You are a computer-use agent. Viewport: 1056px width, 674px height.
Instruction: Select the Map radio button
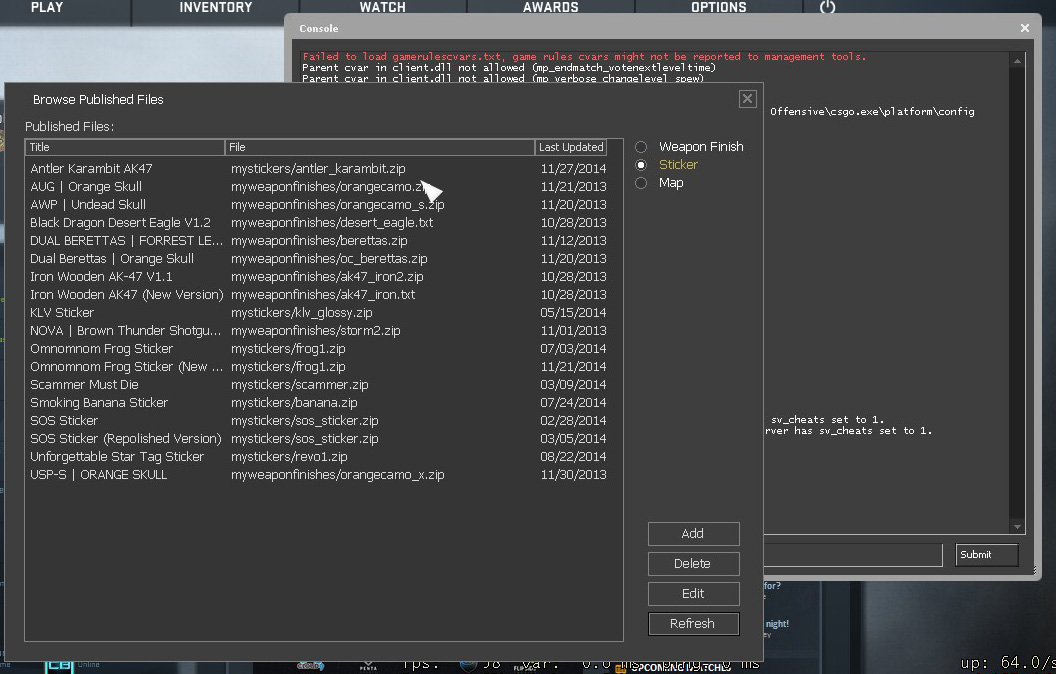pos(641,183)
